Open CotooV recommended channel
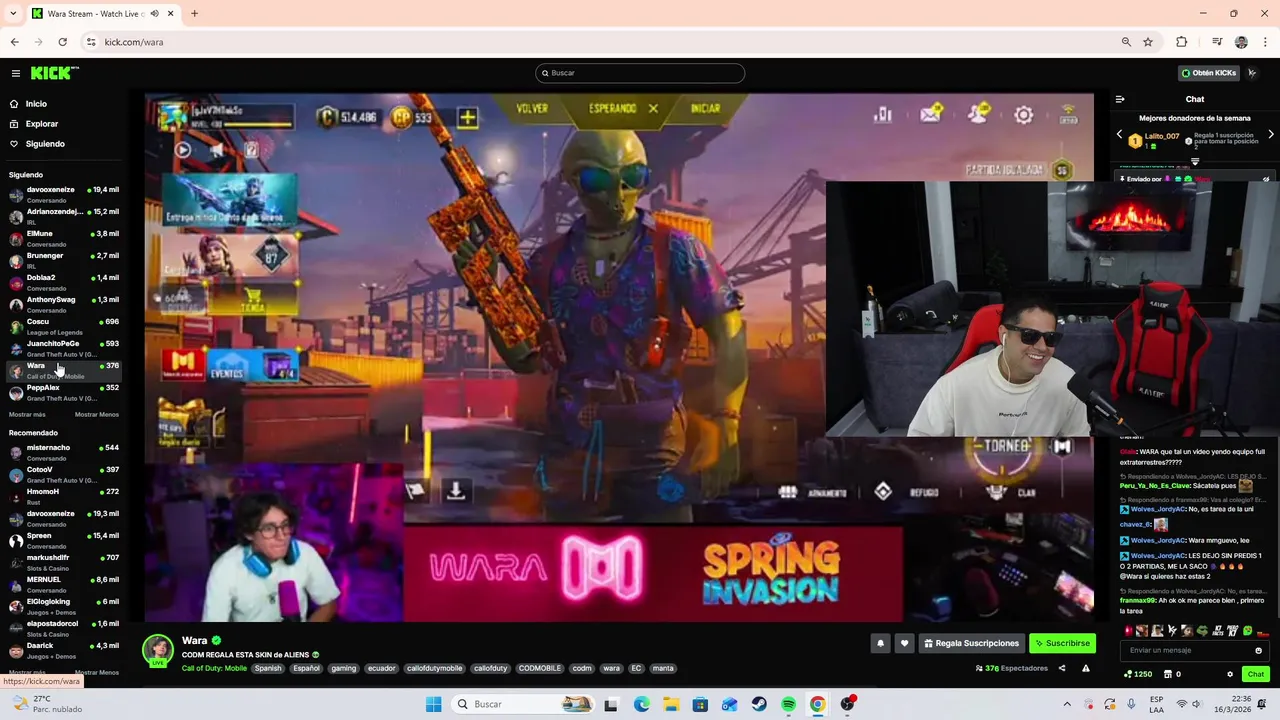The width and height of the screenshot is (1280, 720). 63,474
